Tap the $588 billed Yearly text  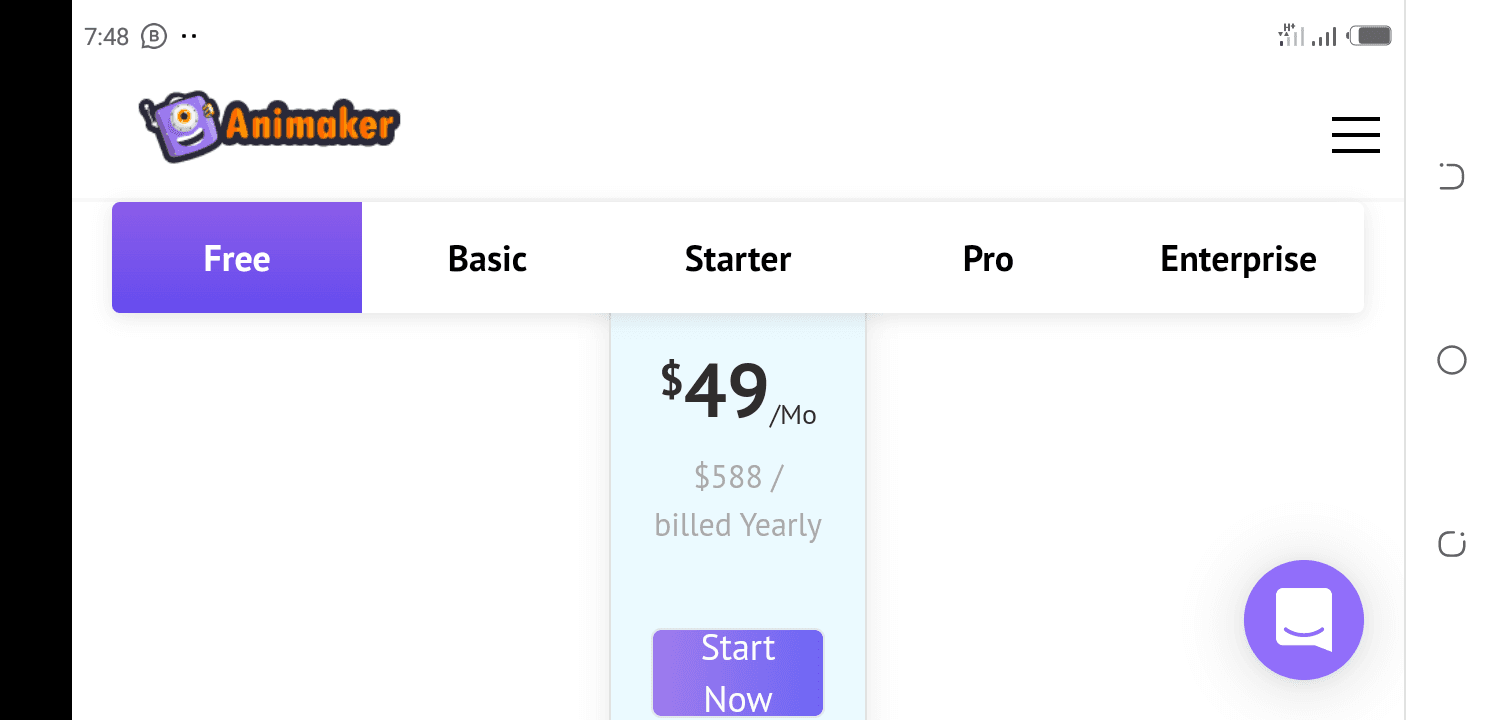[x=738, y=501]
